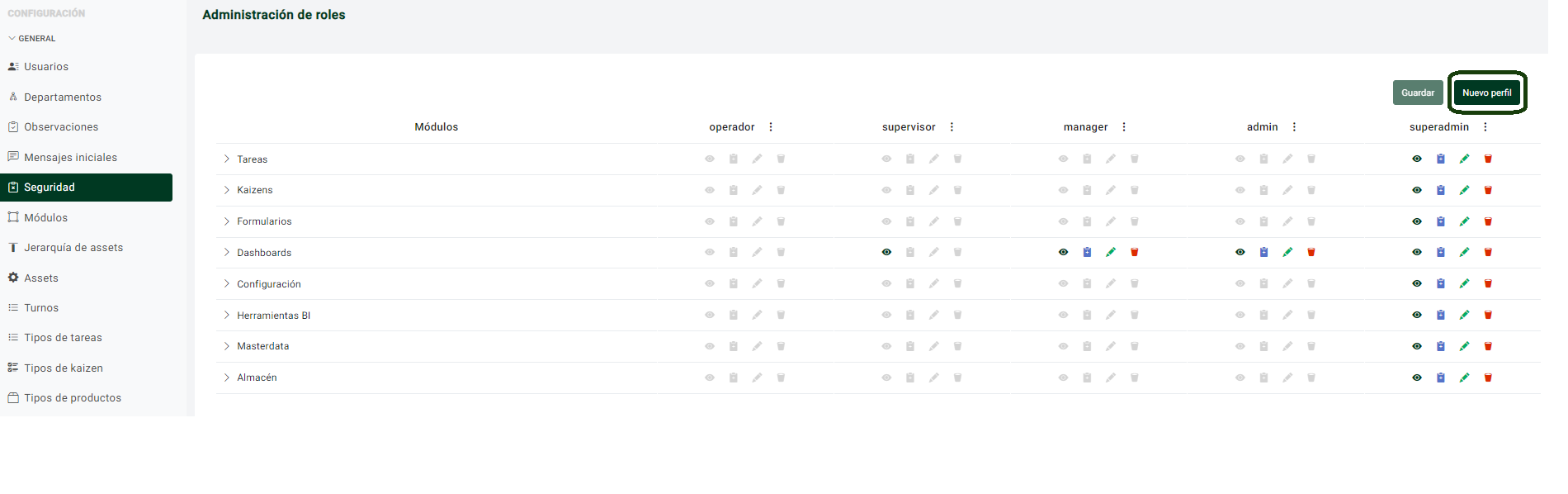
Task: Click the grey pencil icon for operador Kaizens
Action: tap(757, 190)
